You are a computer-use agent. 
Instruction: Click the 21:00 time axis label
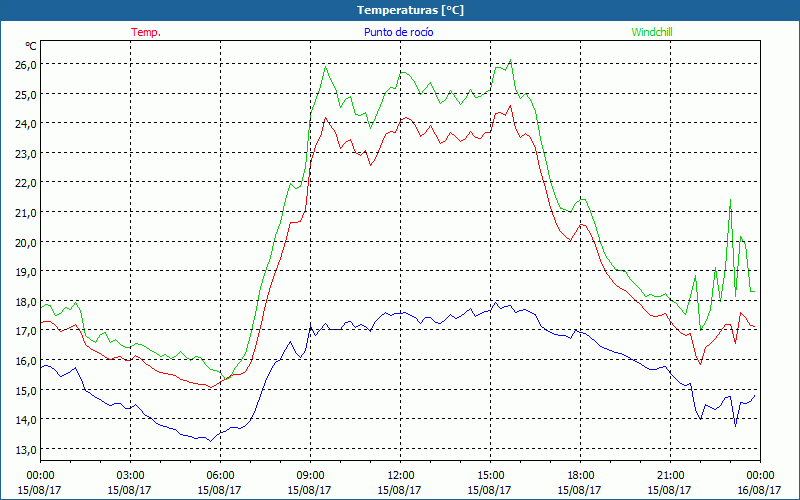[x=670, y=476]
